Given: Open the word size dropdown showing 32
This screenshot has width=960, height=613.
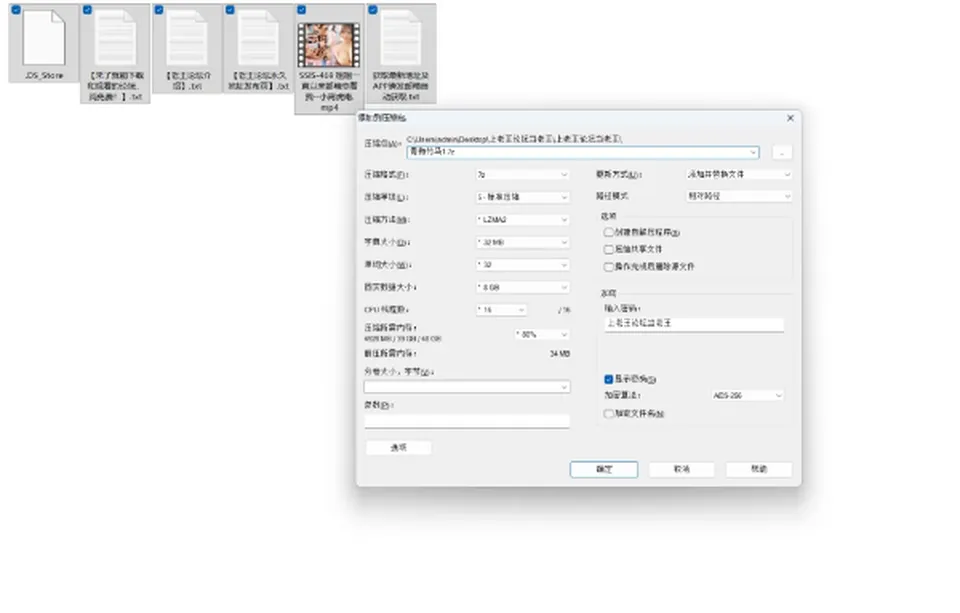Looking at the screenshot, I should coord(522,265).
